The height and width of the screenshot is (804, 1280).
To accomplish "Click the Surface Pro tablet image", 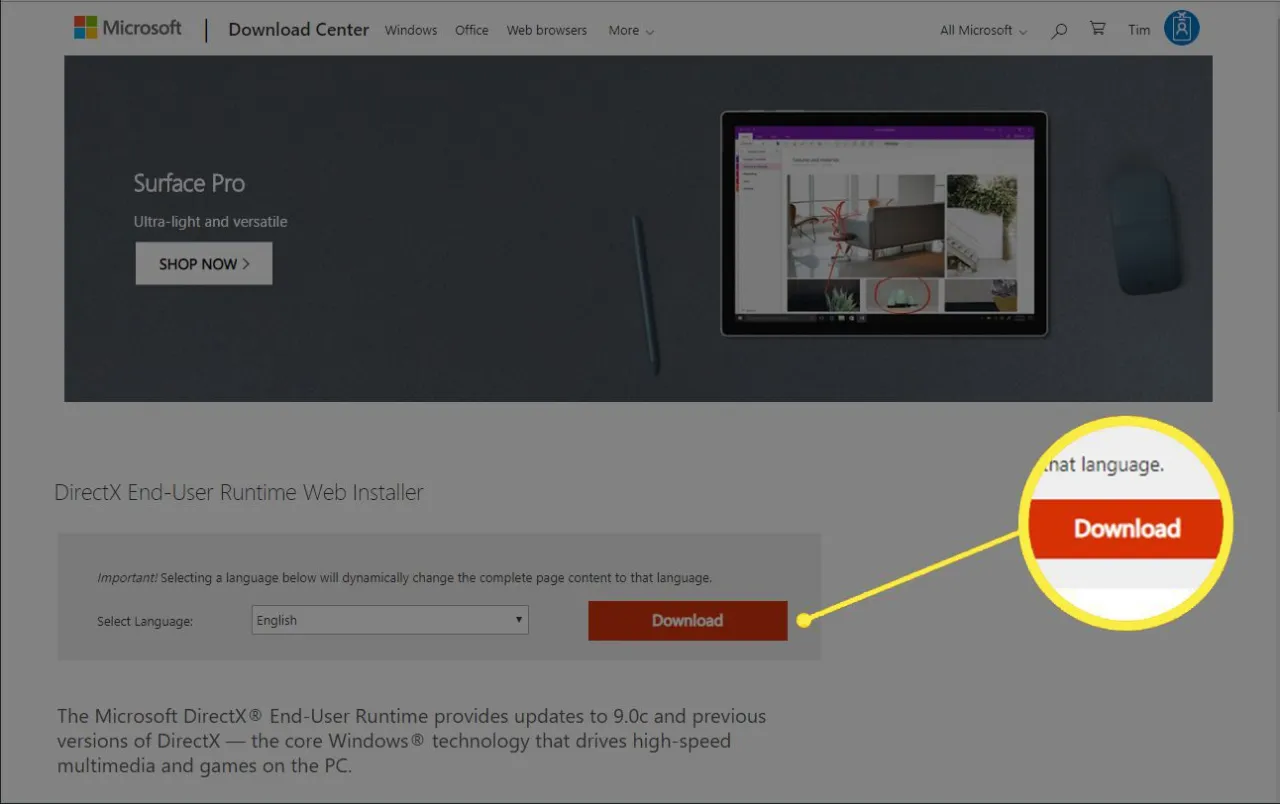I will pyautogui.click(x=884, y=225).
